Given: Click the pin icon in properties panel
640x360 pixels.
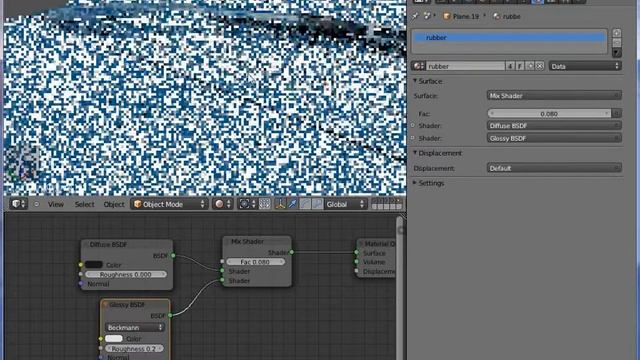Looking at the screenshot, I should point(415,16).
